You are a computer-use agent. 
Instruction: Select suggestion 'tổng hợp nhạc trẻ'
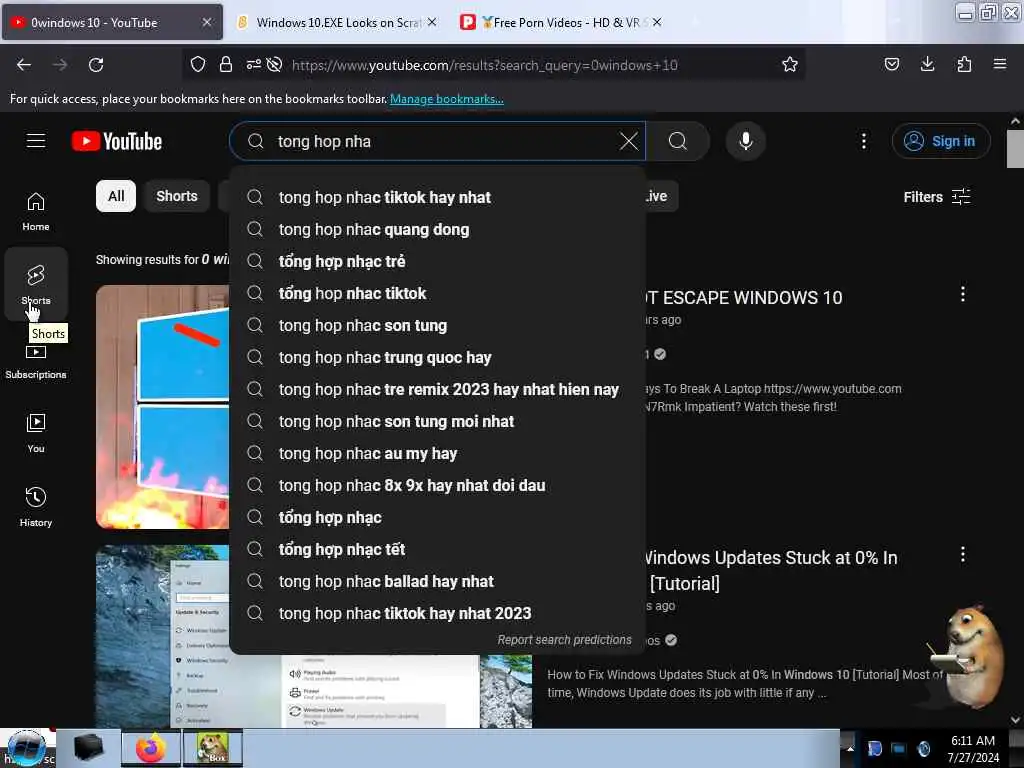(438, 261)
